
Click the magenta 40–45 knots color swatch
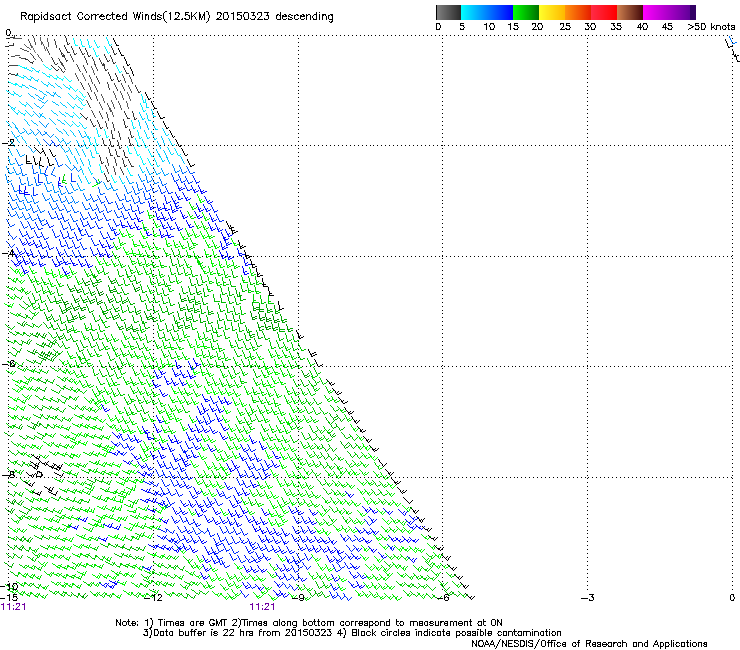pos(656,12)
